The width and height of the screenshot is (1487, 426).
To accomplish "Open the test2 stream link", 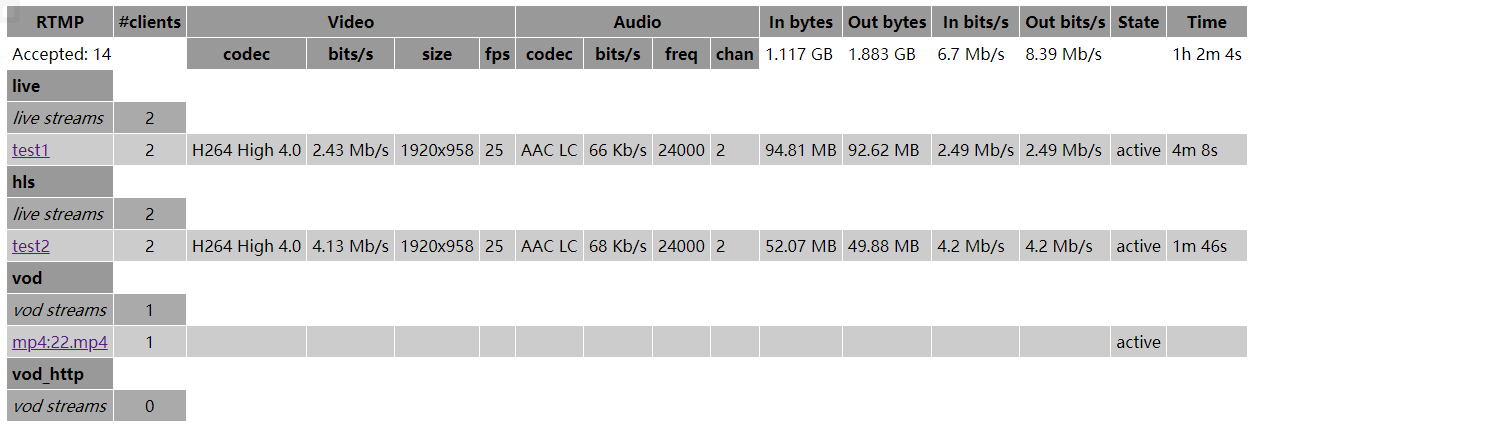I will coord(30,246).
